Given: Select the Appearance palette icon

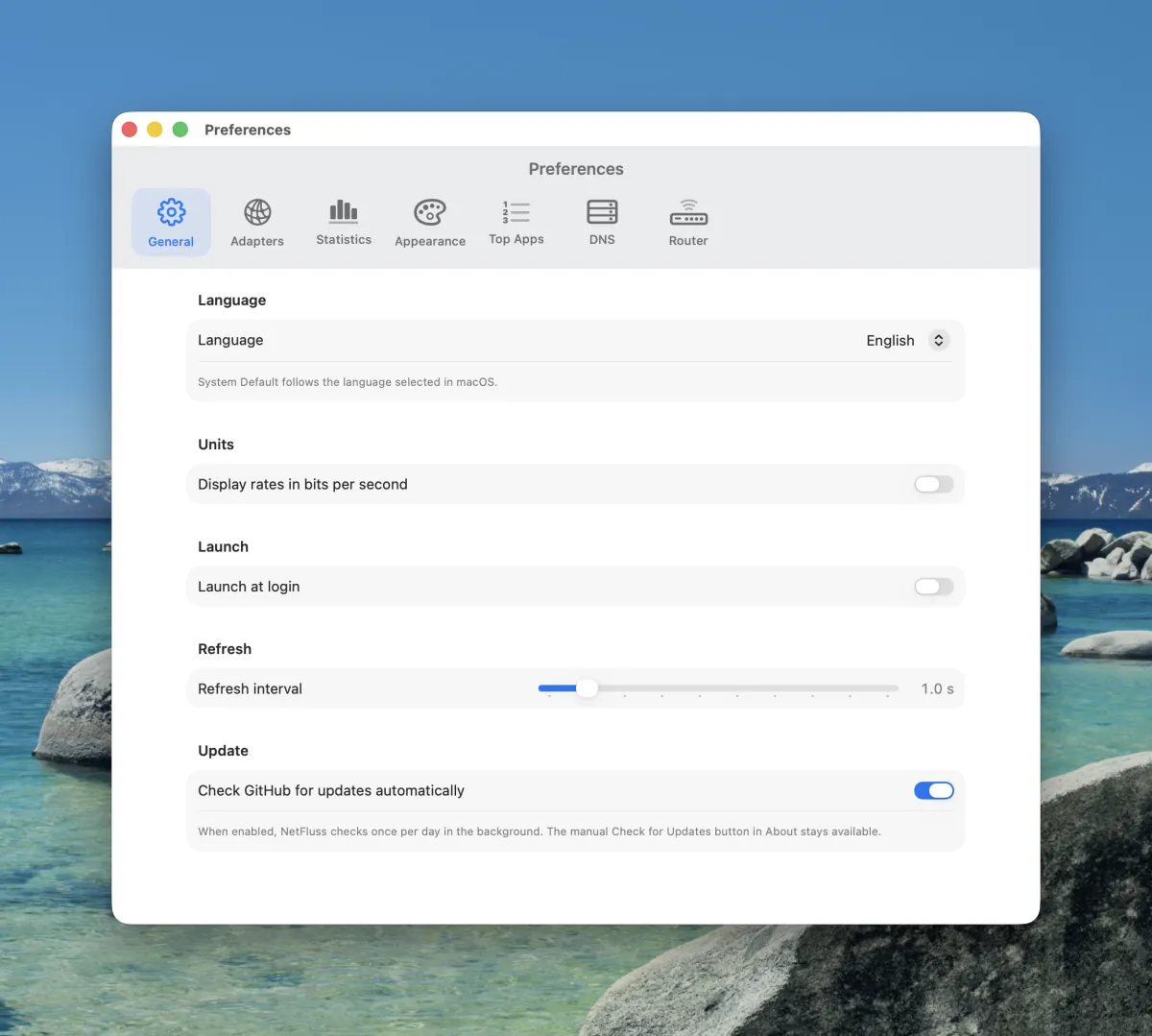Looking at the screenshot, I should [430, 212].
